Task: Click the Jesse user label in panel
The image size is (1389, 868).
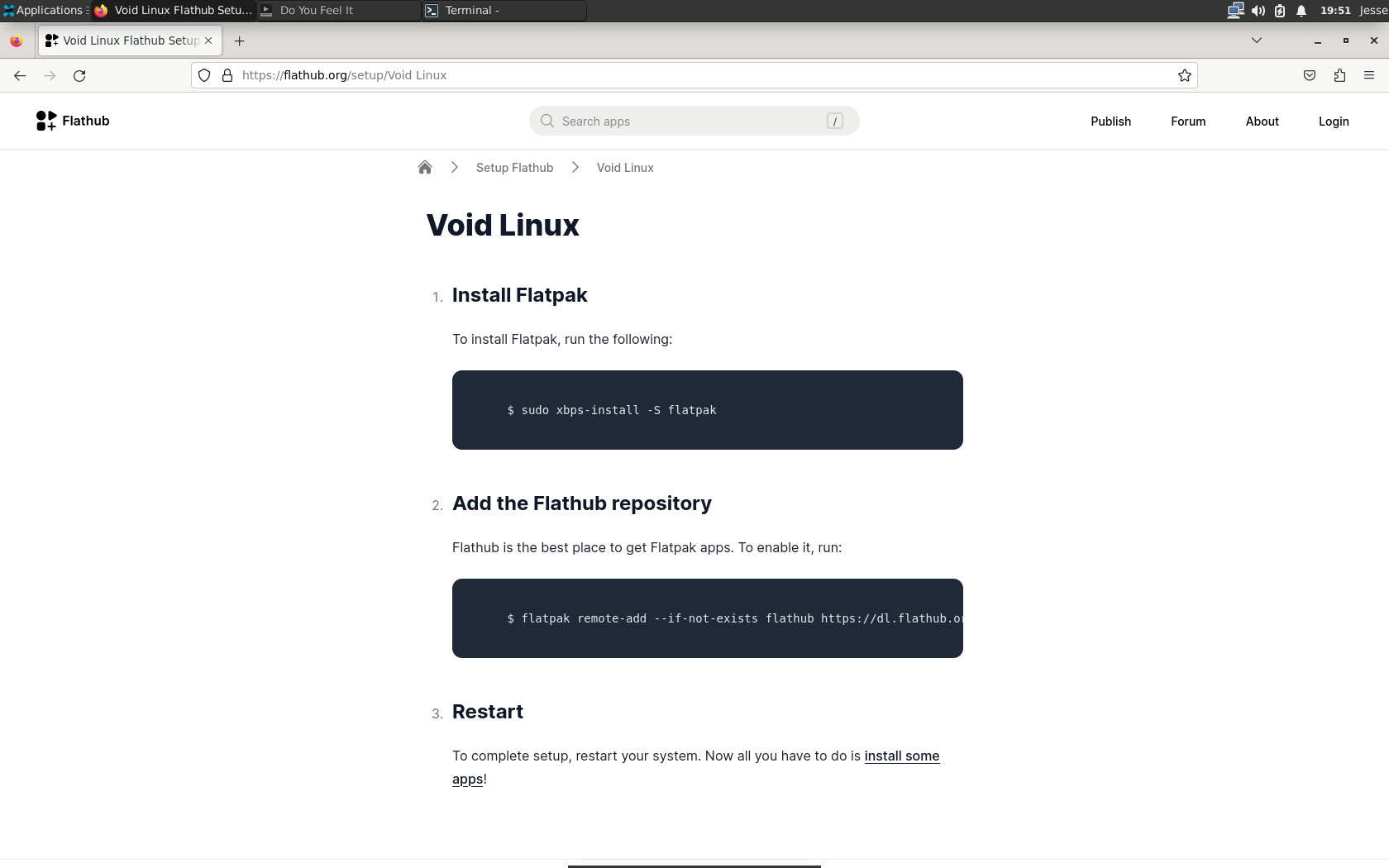Action: pyautogui.click(x=1372, y=11)
